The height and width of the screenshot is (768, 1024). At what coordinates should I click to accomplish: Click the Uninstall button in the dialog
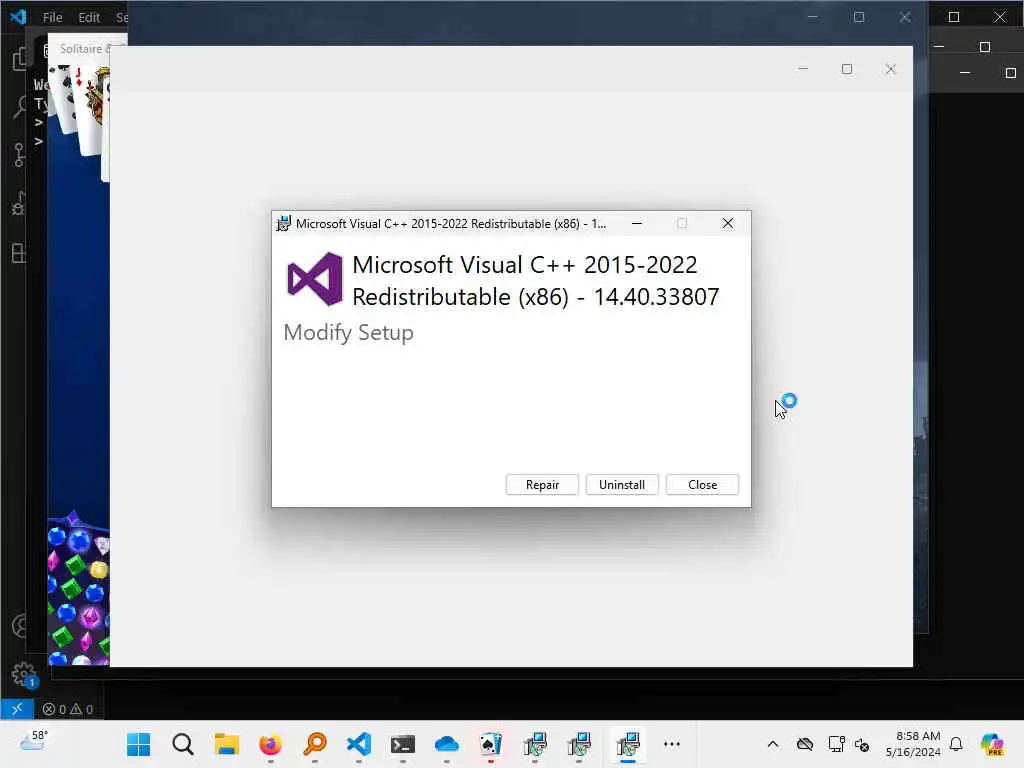tap(622, 485)
